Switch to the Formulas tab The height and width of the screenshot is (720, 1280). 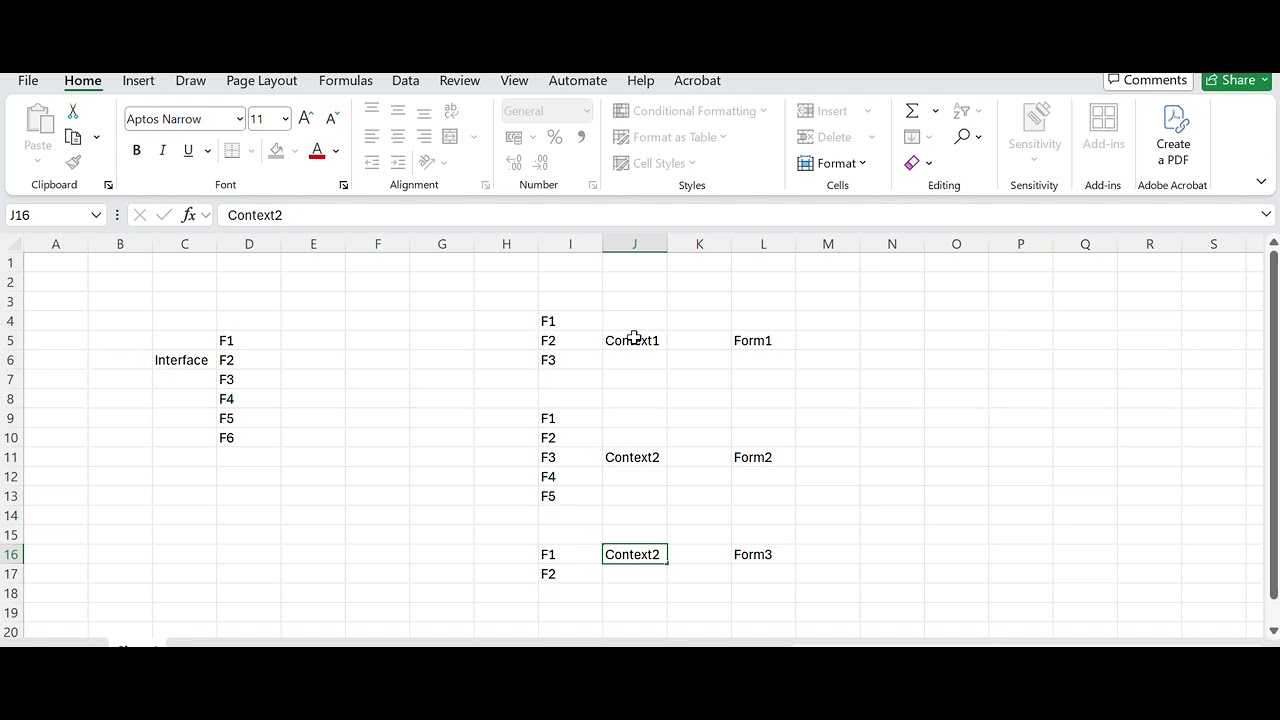pos(346,80)
